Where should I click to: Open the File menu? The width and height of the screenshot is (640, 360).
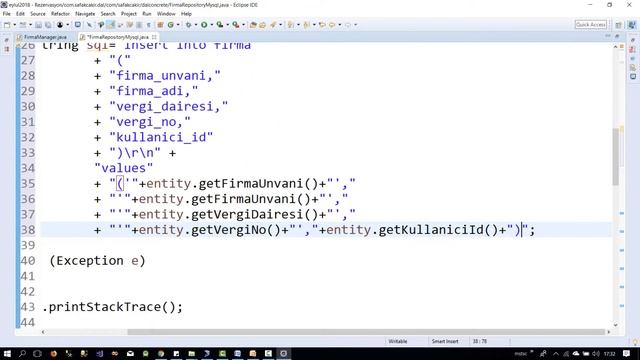tap(7, 14)
